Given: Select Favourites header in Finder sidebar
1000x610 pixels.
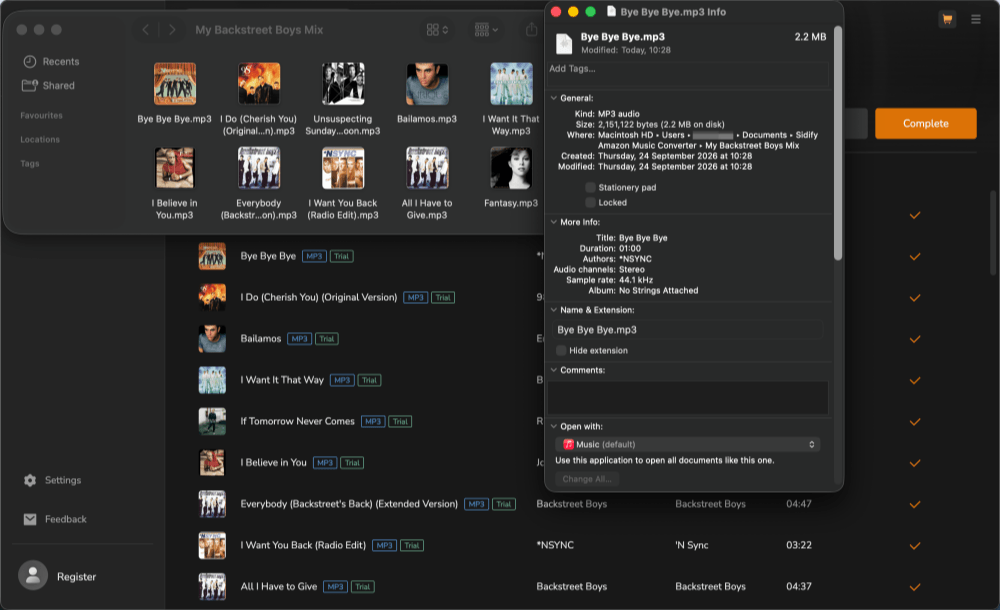Looking at the screenshot, I should (x=41, y=115).
